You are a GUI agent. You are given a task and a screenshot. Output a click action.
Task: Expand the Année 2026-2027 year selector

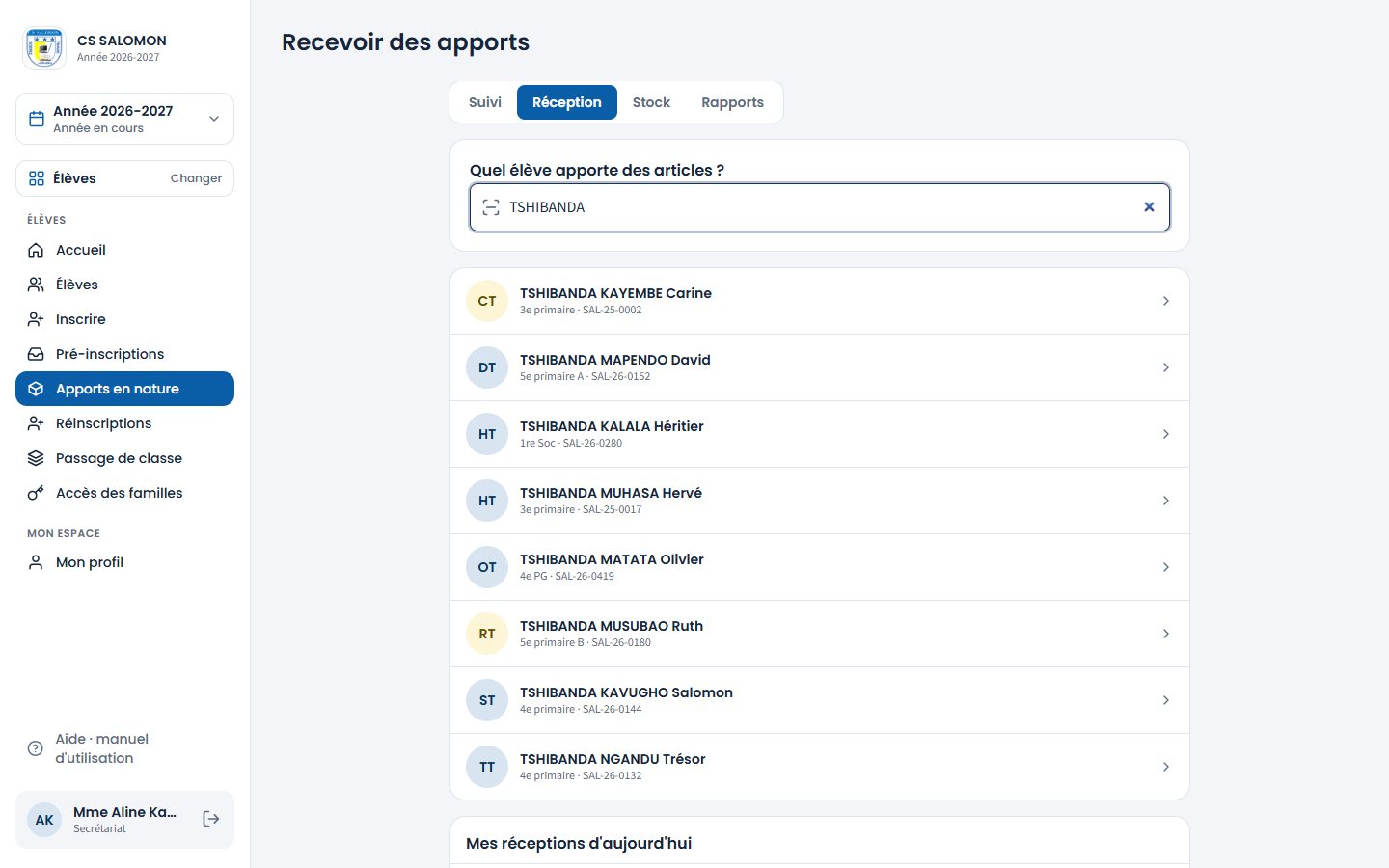[124, 119]
